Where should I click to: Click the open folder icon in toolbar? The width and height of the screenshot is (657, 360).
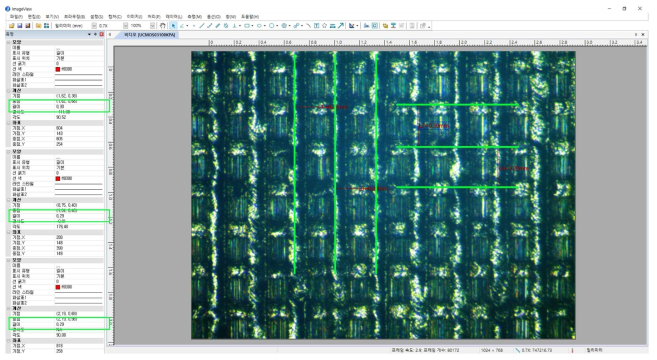click(11, 26)
